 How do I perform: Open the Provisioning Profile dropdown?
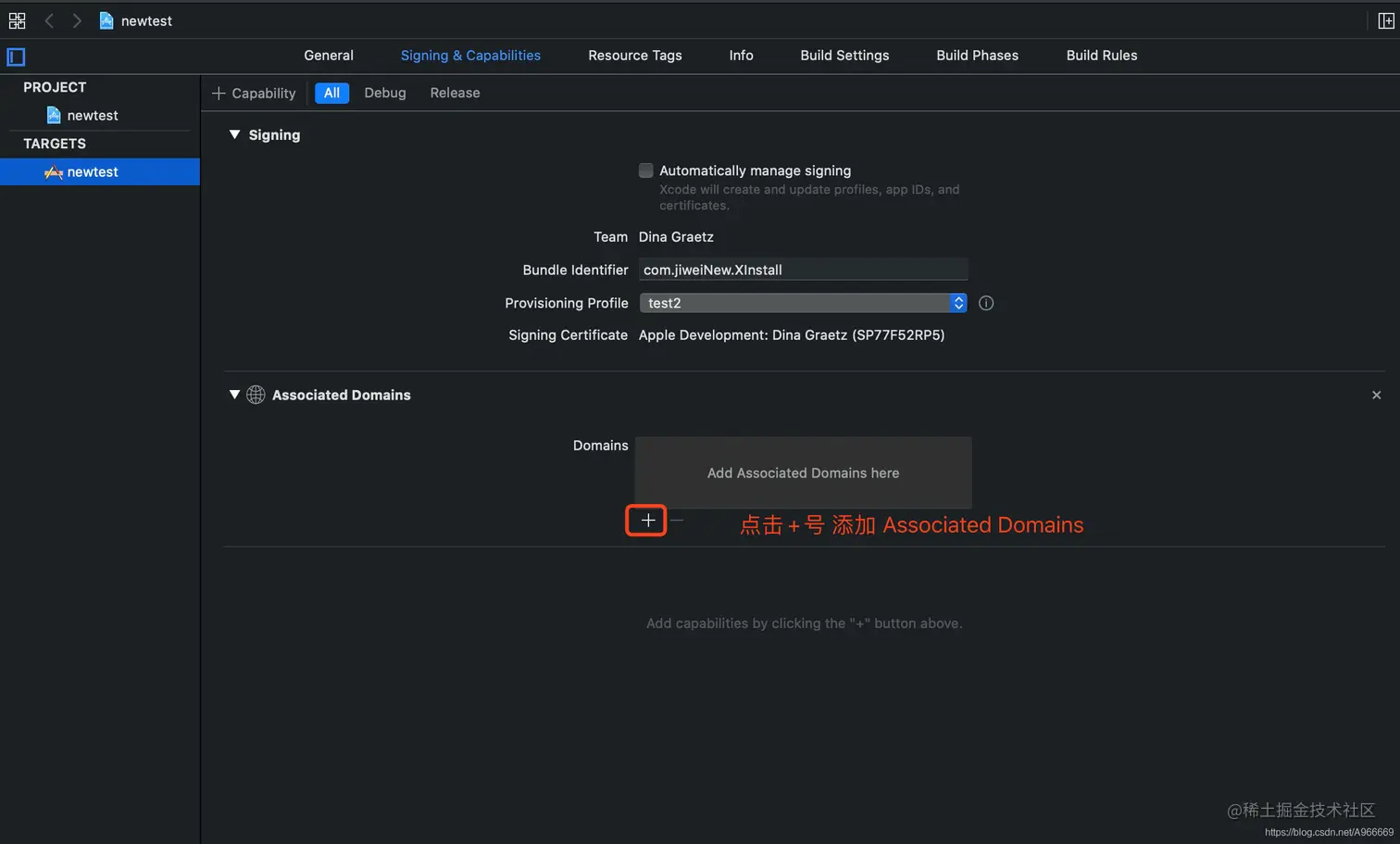pos(958,303)
